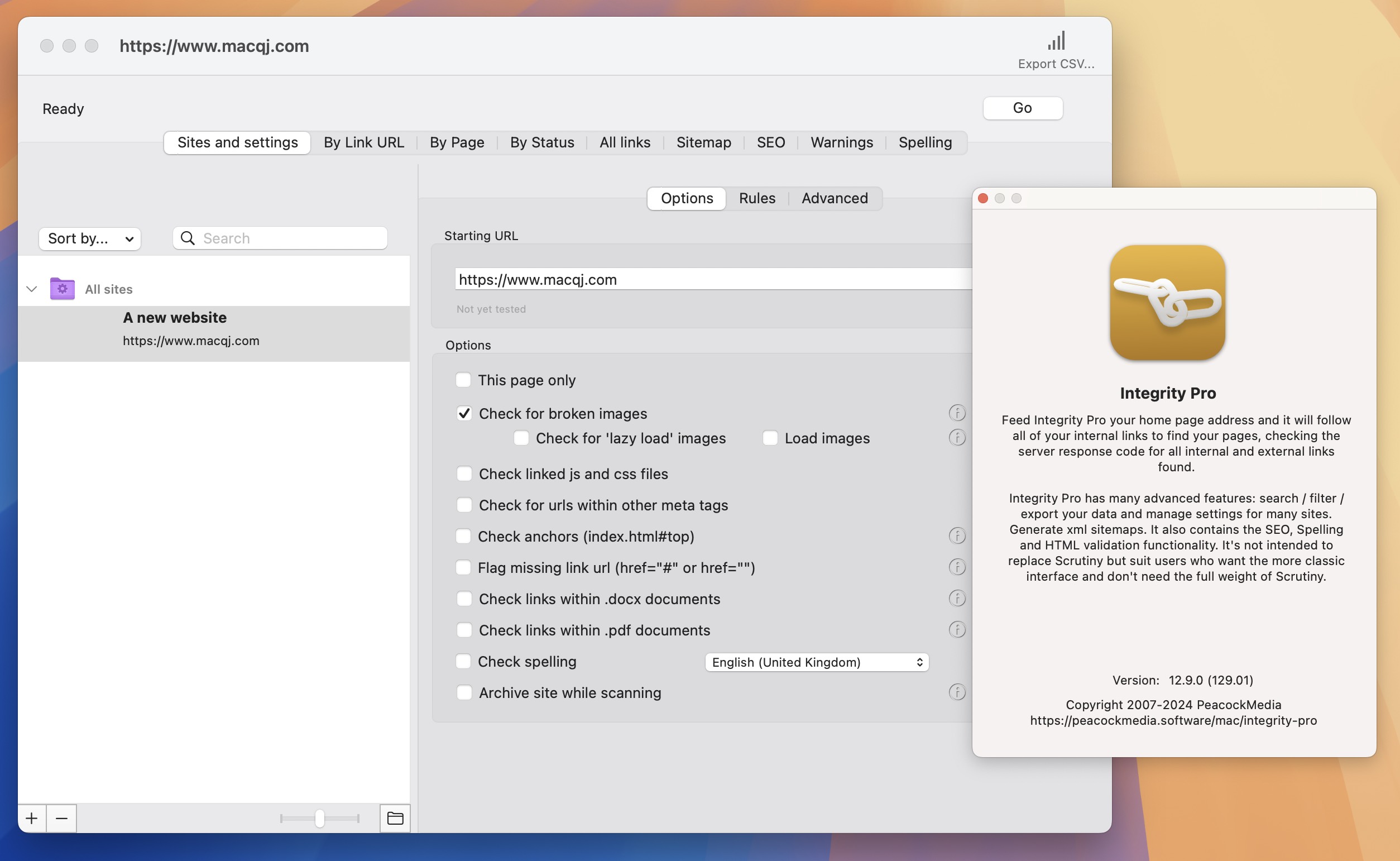Screen dimensions: 1400x861
Task: Toggle Flag missing link url checkbox
Action: point(463,568)
